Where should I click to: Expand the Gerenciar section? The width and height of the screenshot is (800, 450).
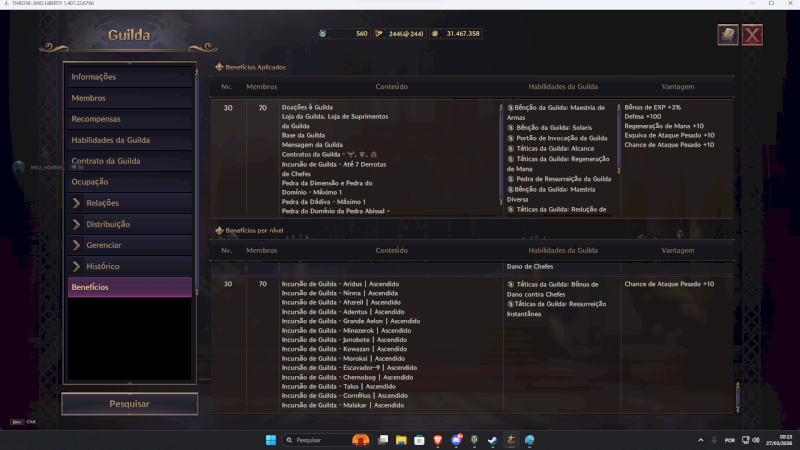click(x=130, y=245)
